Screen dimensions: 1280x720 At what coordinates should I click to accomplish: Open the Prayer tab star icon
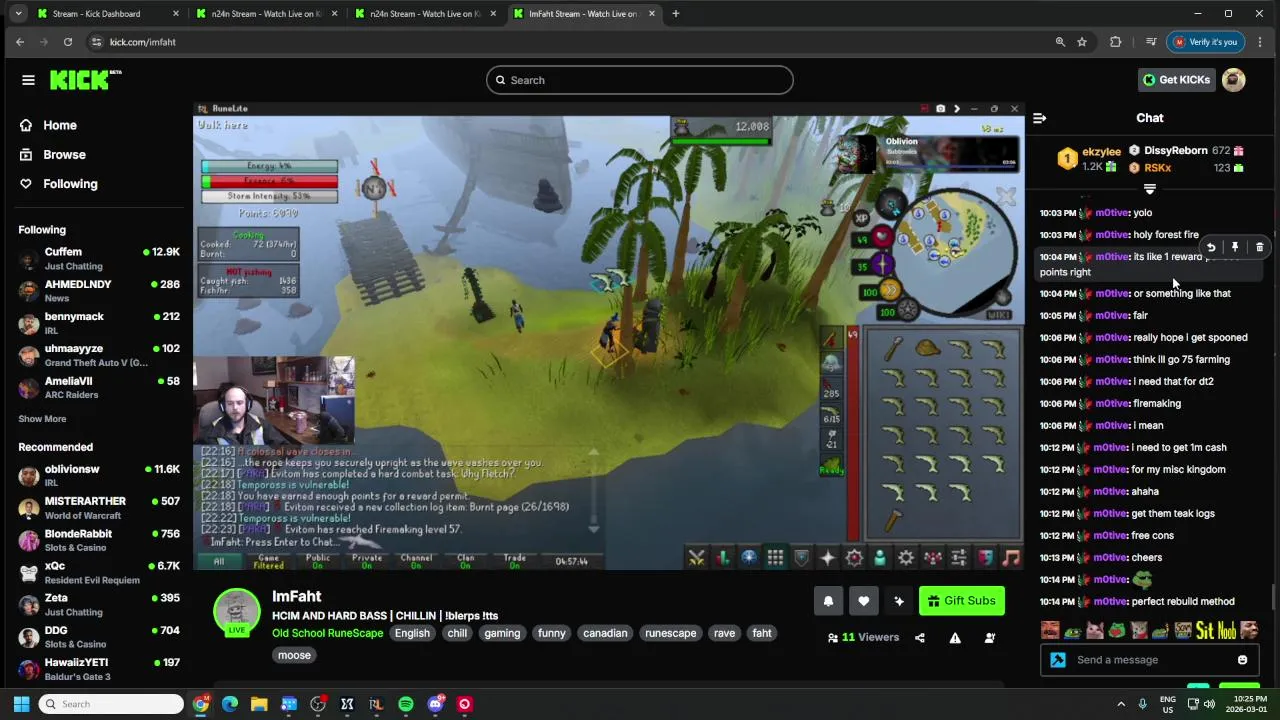827,558
